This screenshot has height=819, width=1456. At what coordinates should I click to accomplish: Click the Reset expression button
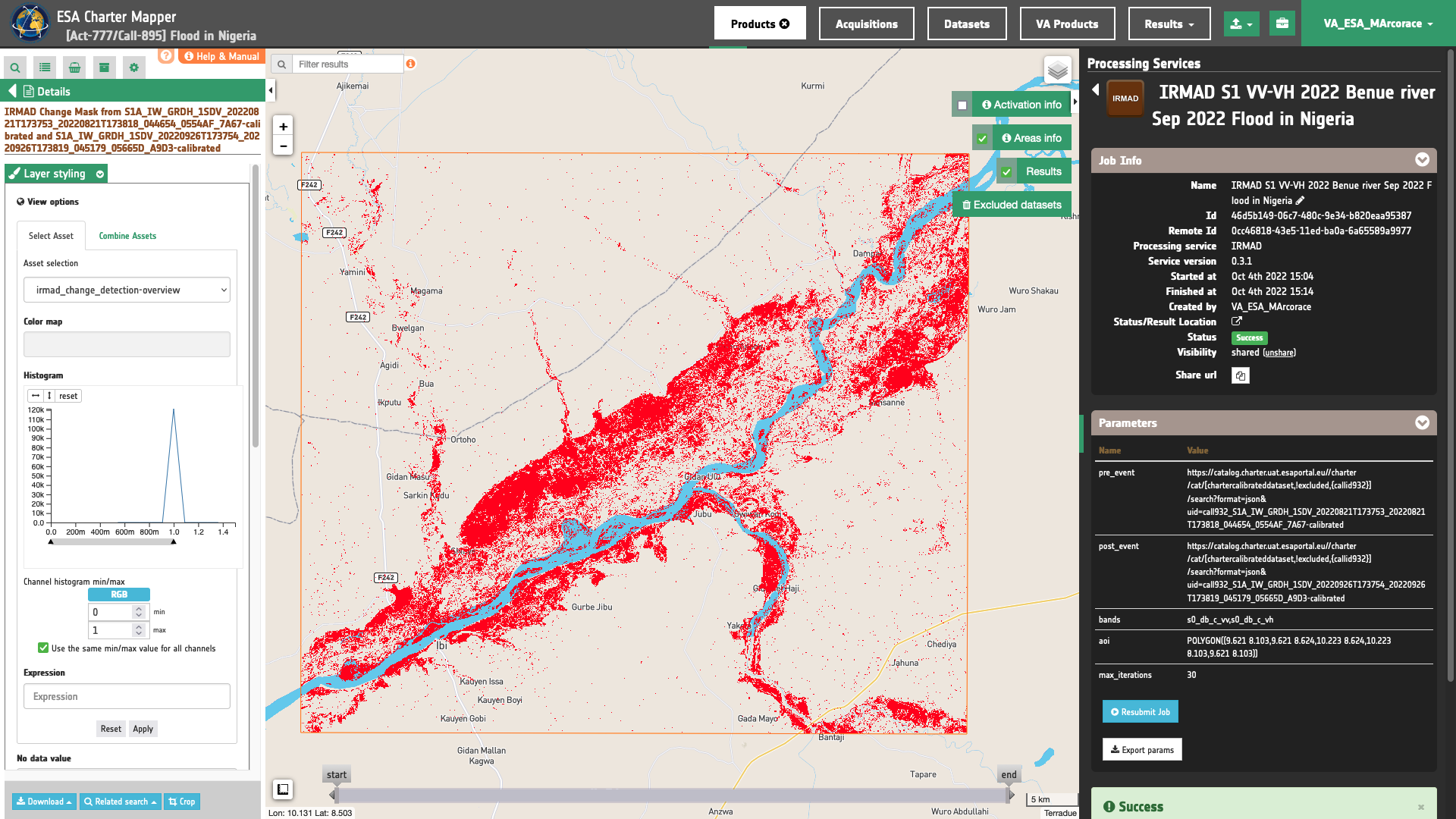111,729
